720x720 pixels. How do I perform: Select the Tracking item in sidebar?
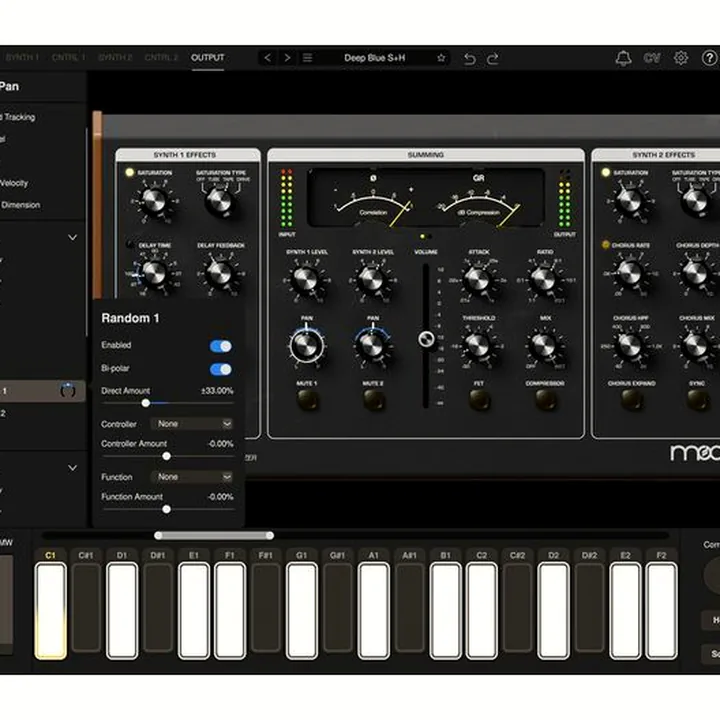[x=18, y=117]
